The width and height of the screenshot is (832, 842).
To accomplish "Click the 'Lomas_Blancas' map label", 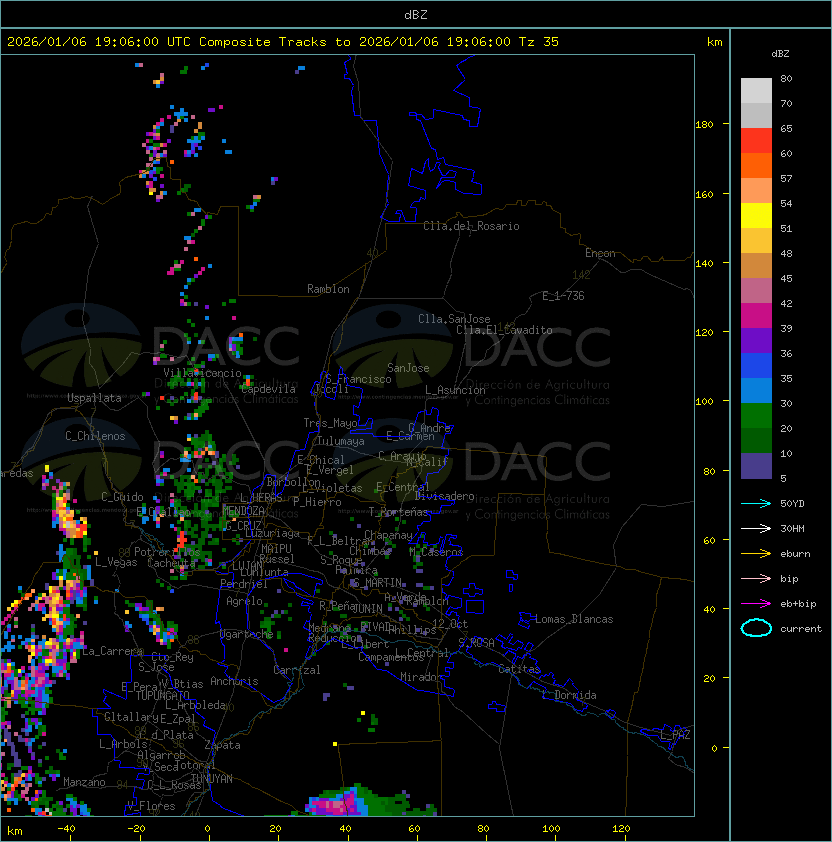I will pyautogui.click(x=574, y=619).
